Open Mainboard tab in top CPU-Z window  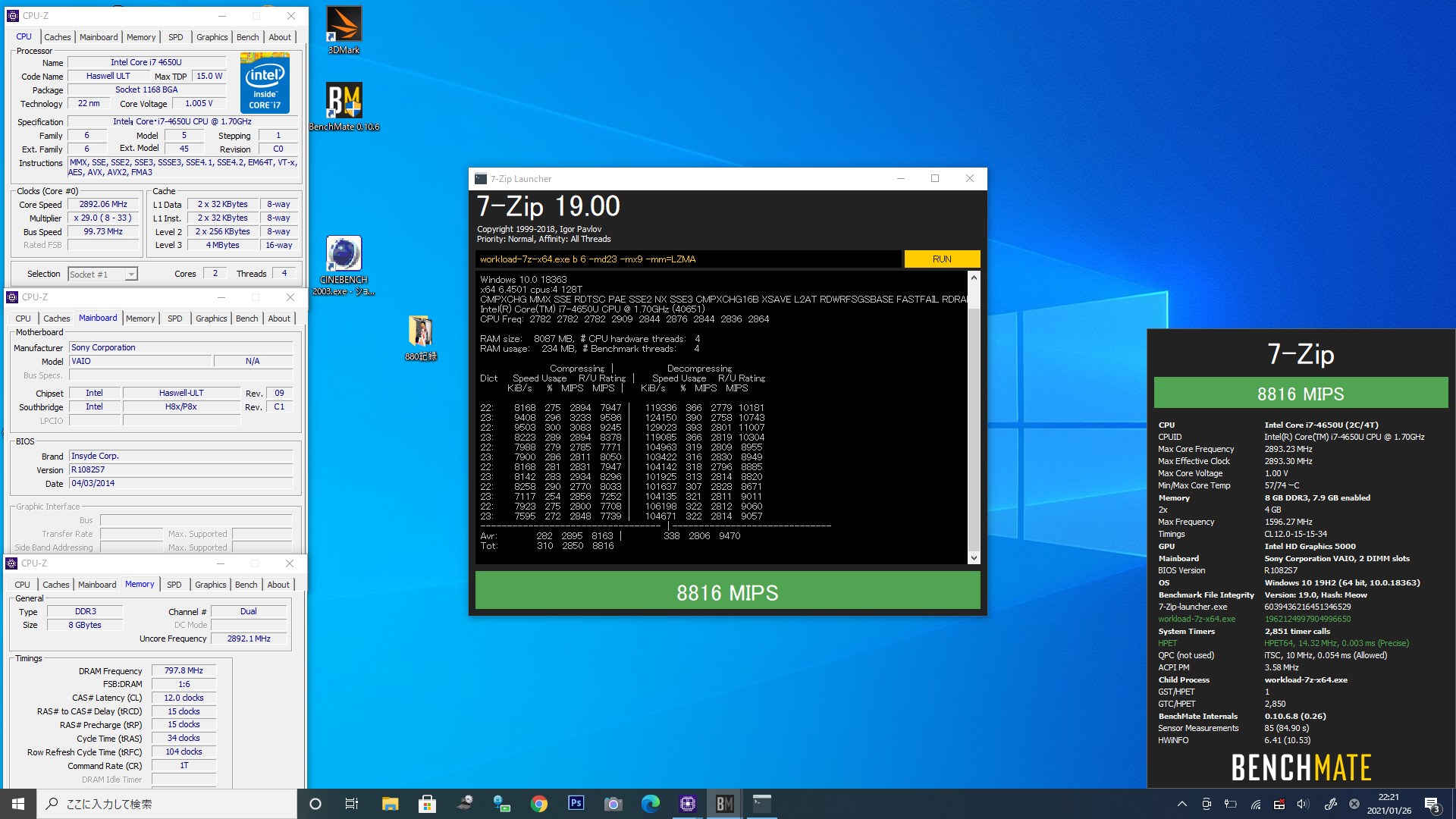(x=99, y=37)
